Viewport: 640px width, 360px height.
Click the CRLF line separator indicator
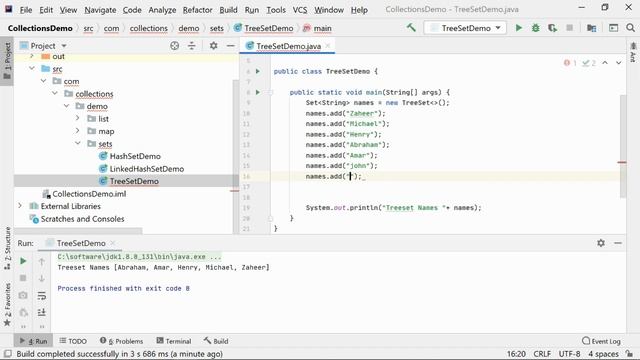(x=542, y=354)
